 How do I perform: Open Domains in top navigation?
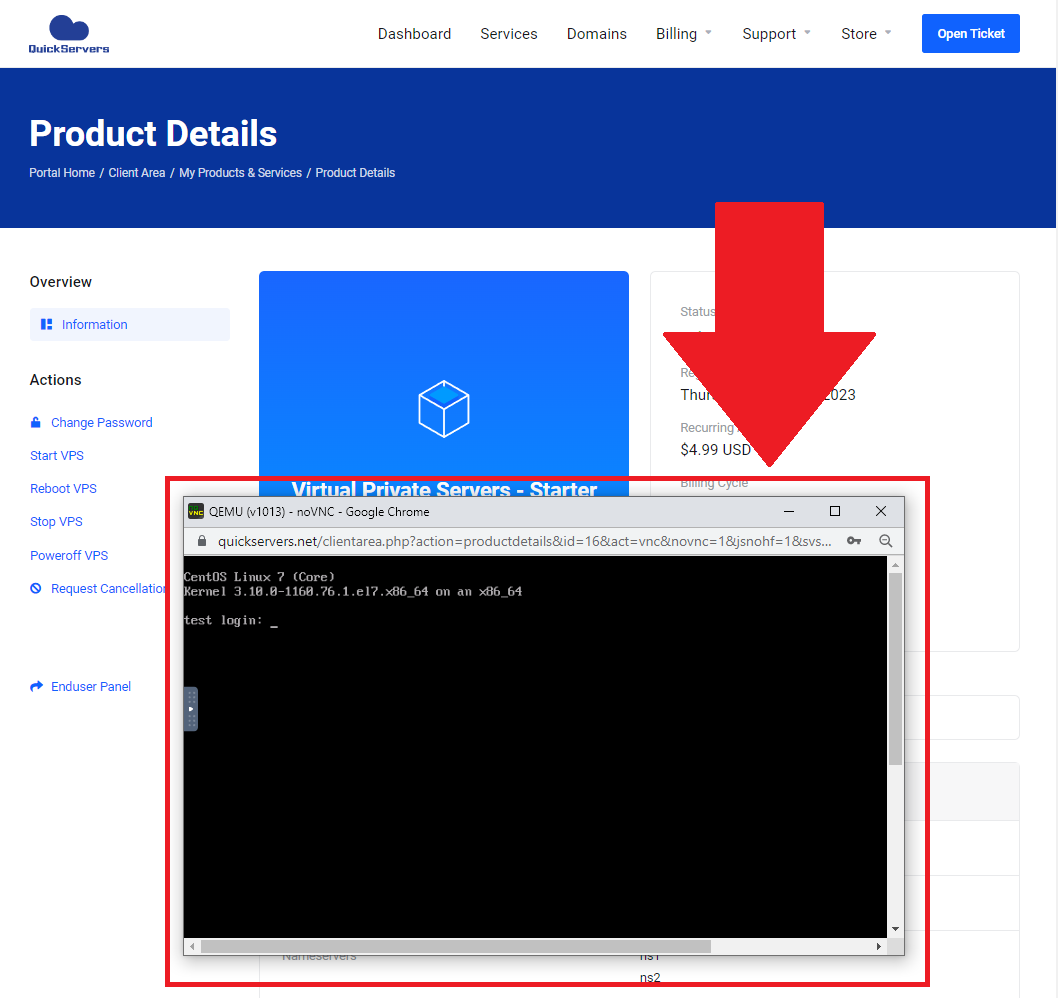[596, 34]
